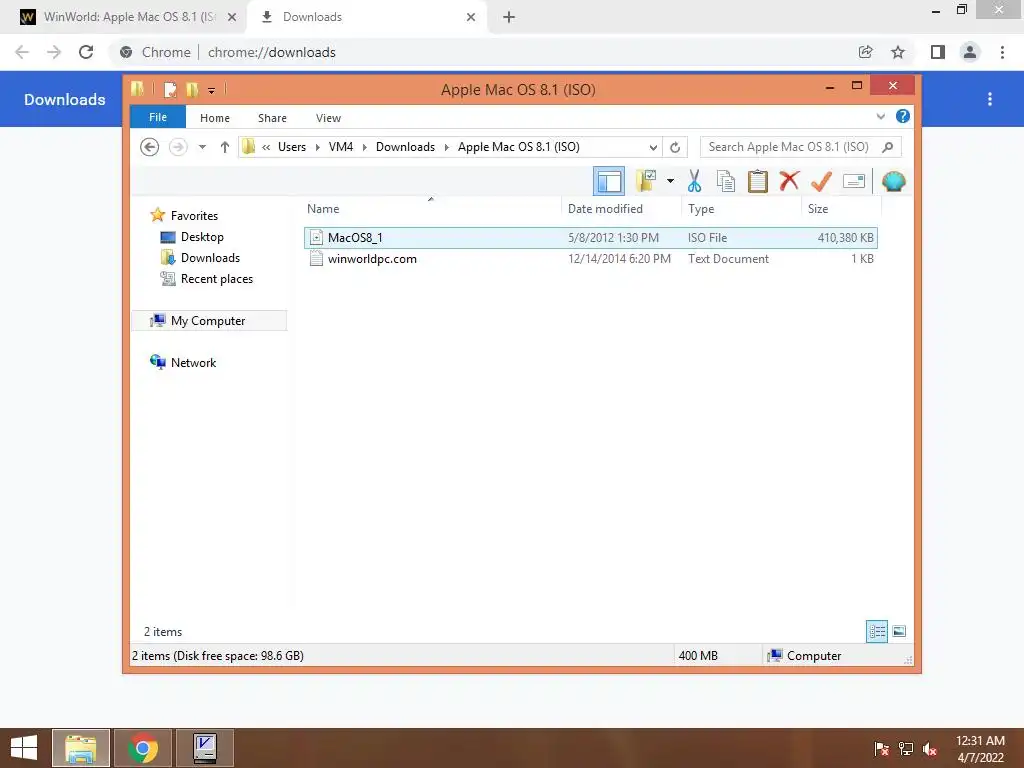This screenshot has width=1024, height=768.
Task: Expand the address bar history dropdown
Action: (x=653, y=147)
